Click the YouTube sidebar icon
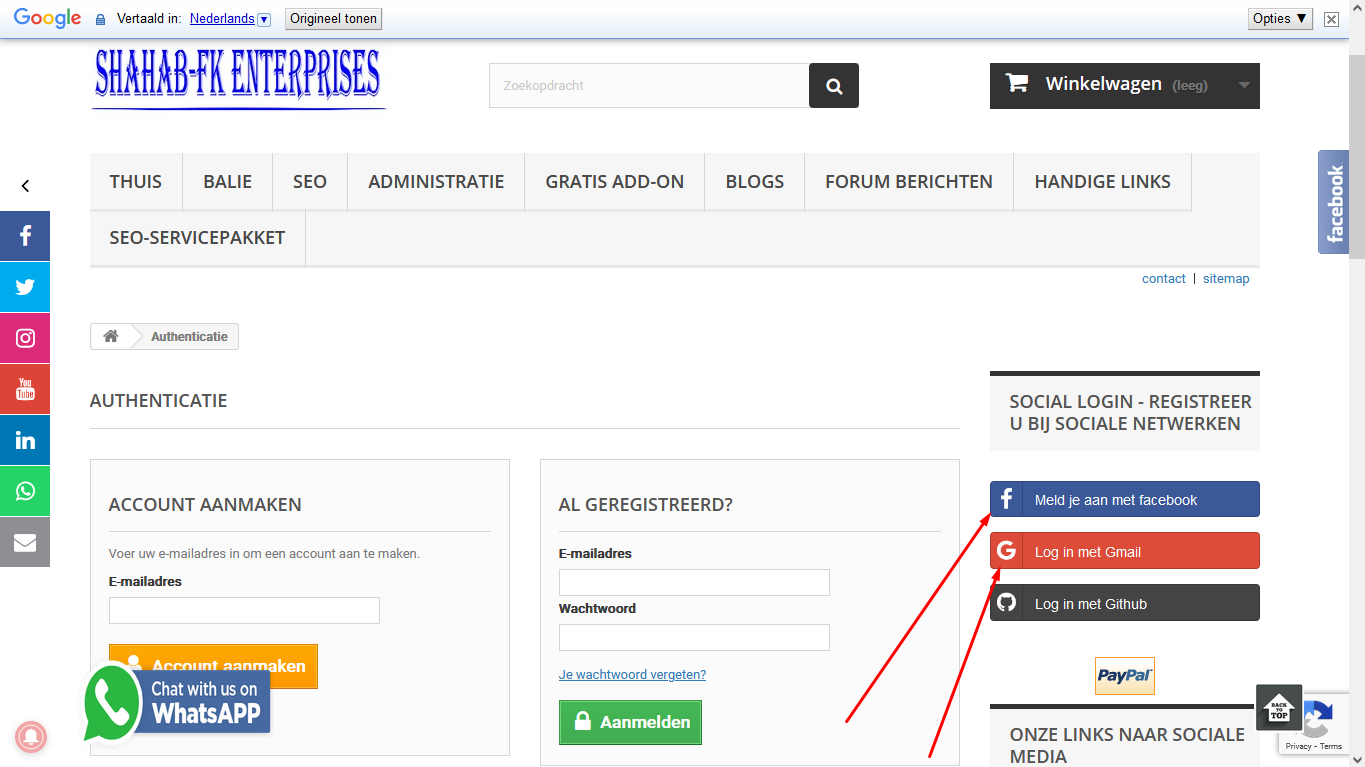This screenshot has width=1365, height=767. [x=25, y=389]
